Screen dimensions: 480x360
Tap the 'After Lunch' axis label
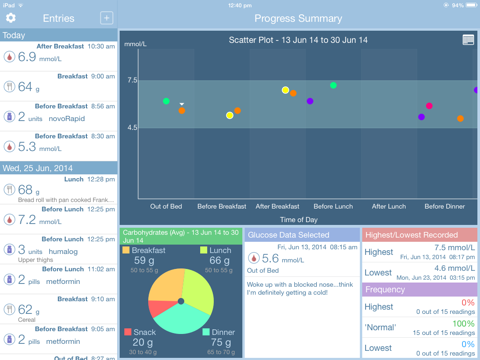[389, 206]
